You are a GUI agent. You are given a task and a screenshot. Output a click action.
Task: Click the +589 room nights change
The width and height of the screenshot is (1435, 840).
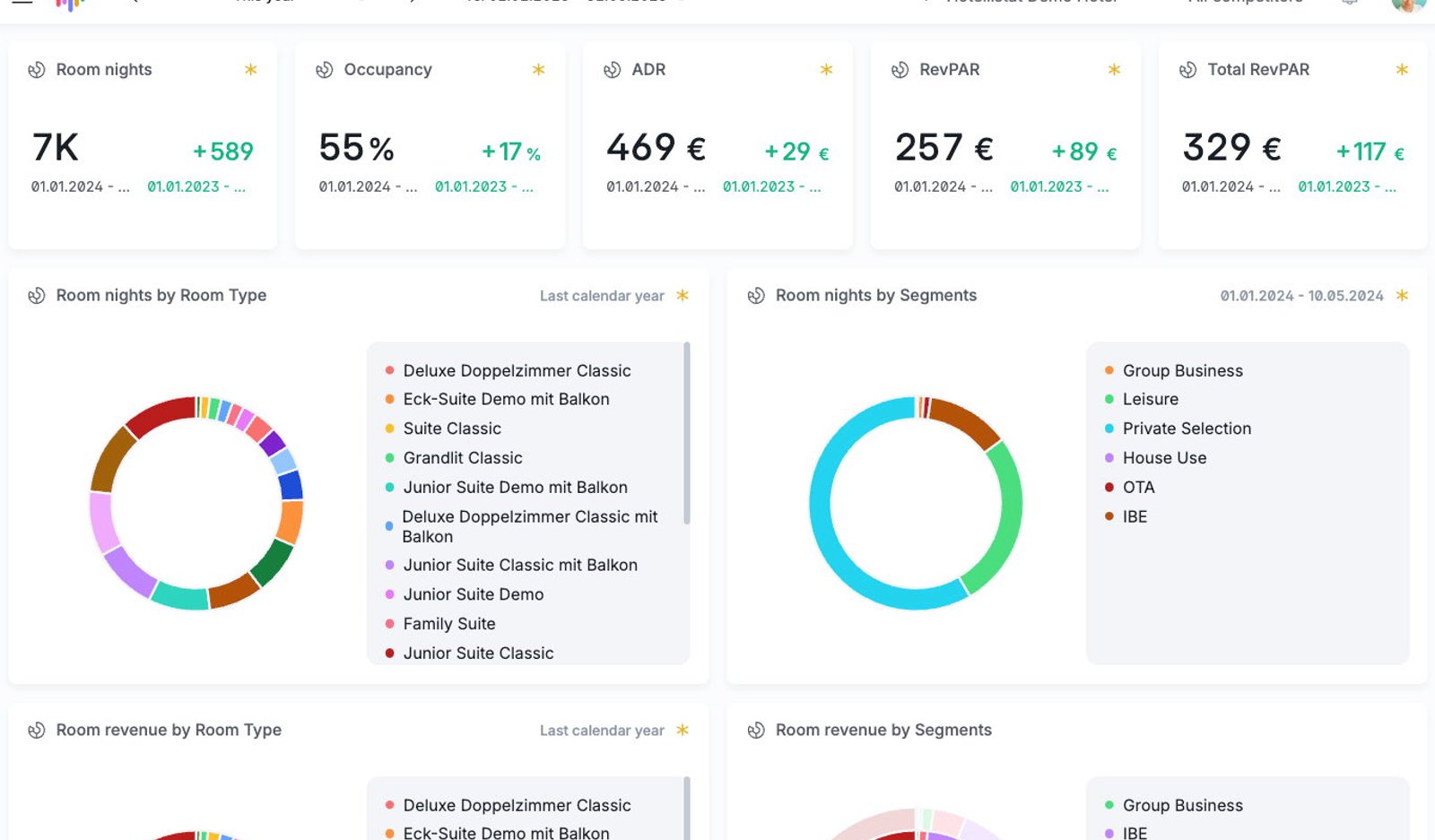pos(223,152)
